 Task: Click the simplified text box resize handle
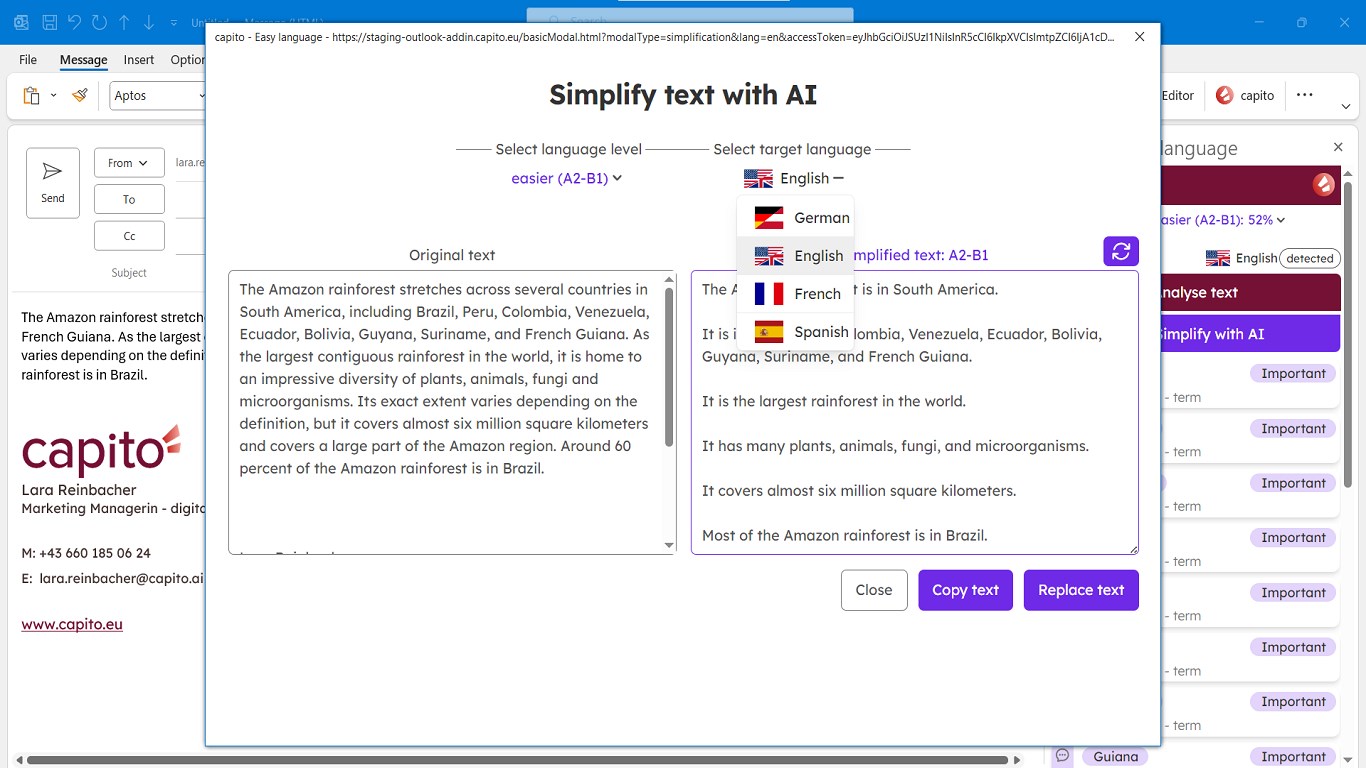[1133, 548]
